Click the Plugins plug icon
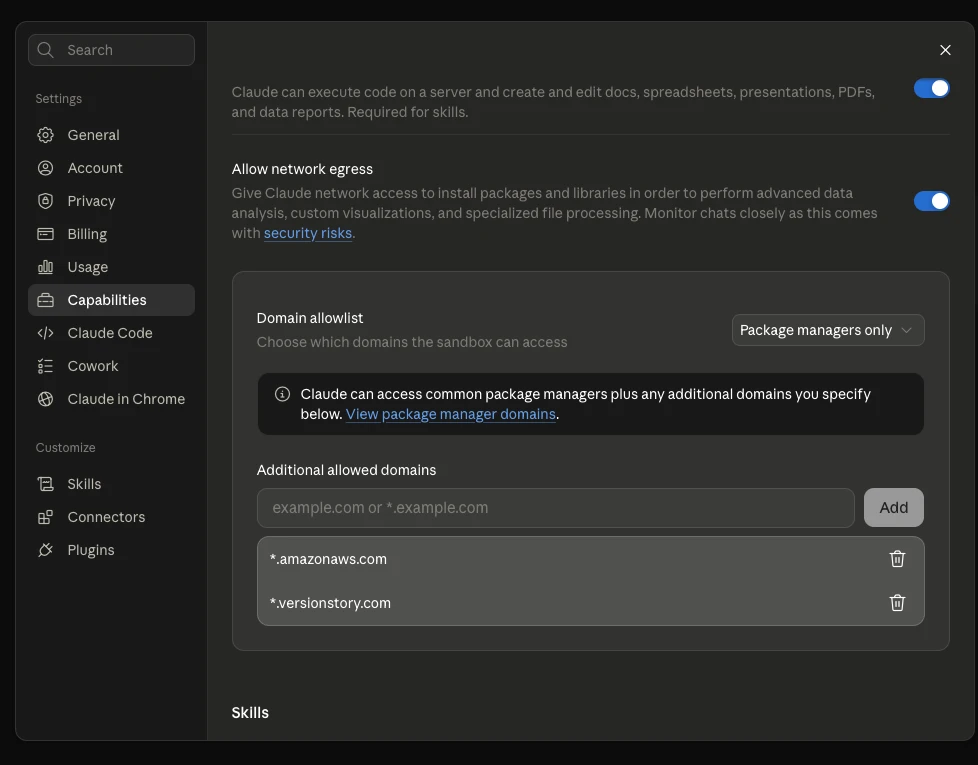Screen dimensions: 978x765 tap(46, 550)
